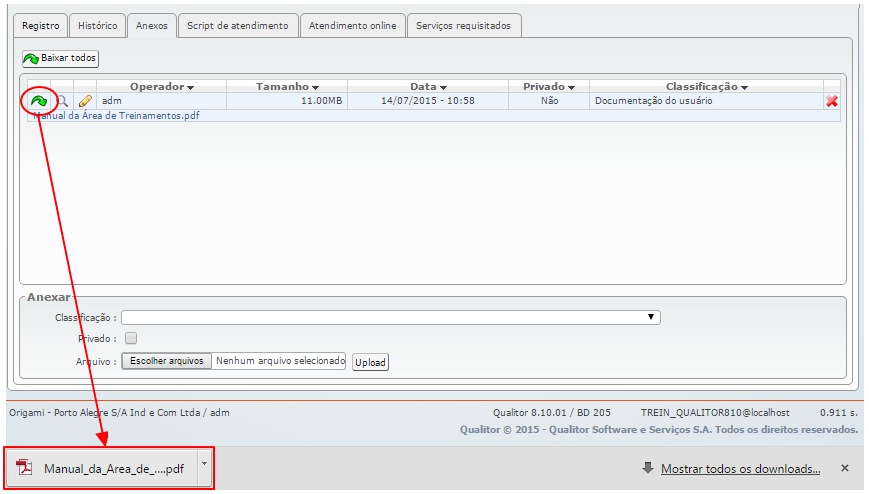Delete attachment with red X icon
Viewport: 869px width, 494px height.
832,101
